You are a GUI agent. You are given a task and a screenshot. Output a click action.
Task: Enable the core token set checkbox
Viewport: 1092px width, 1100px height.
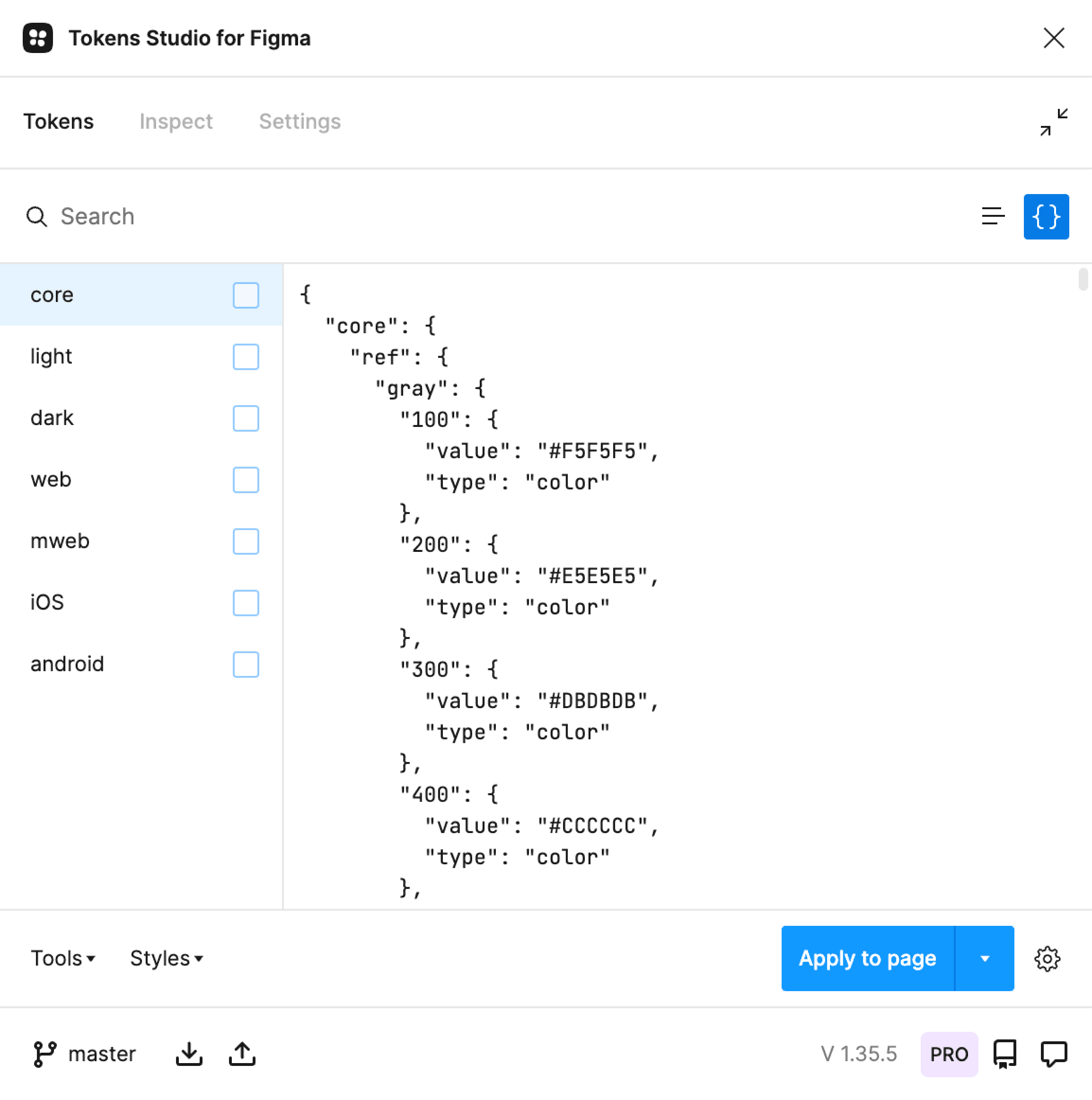246,295
